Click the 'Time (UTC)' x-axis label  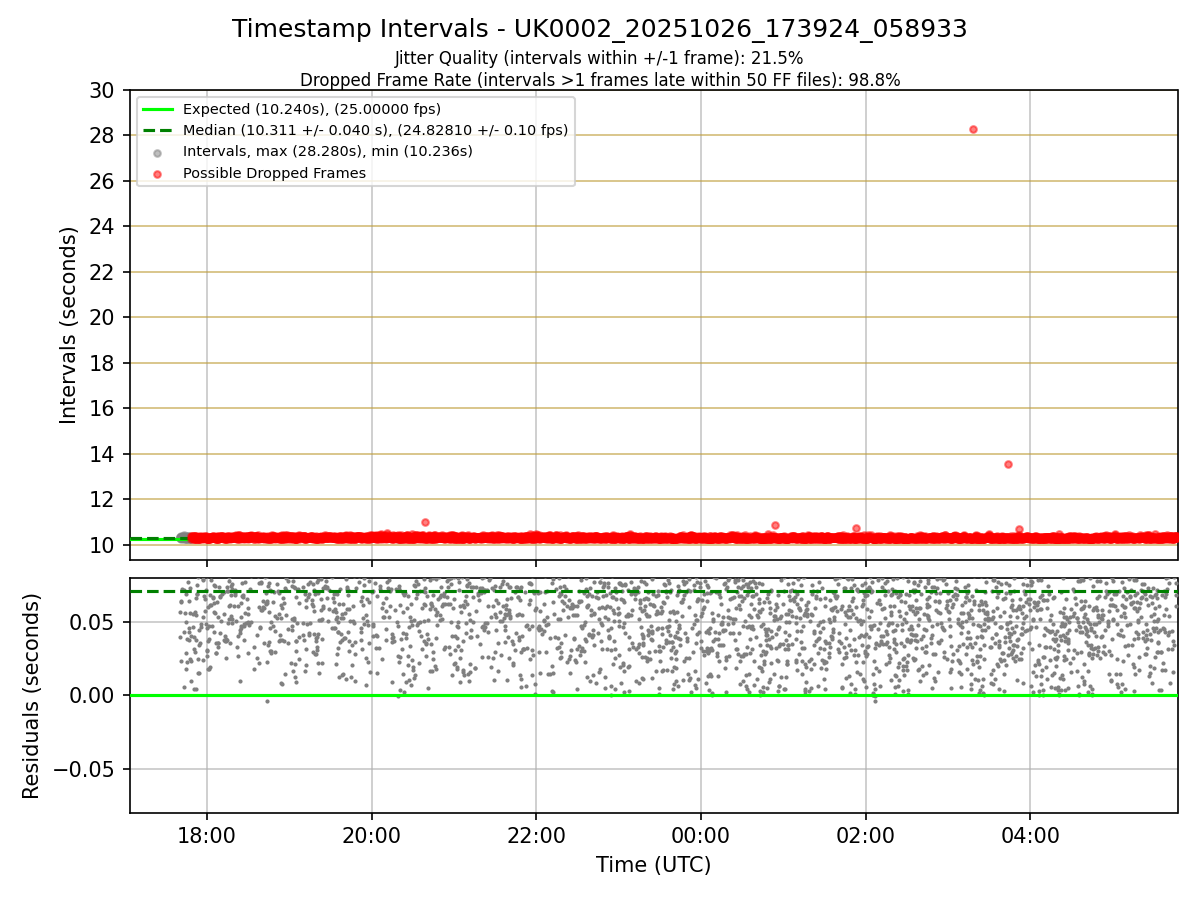pyautogui.click(x=653, y=865)
